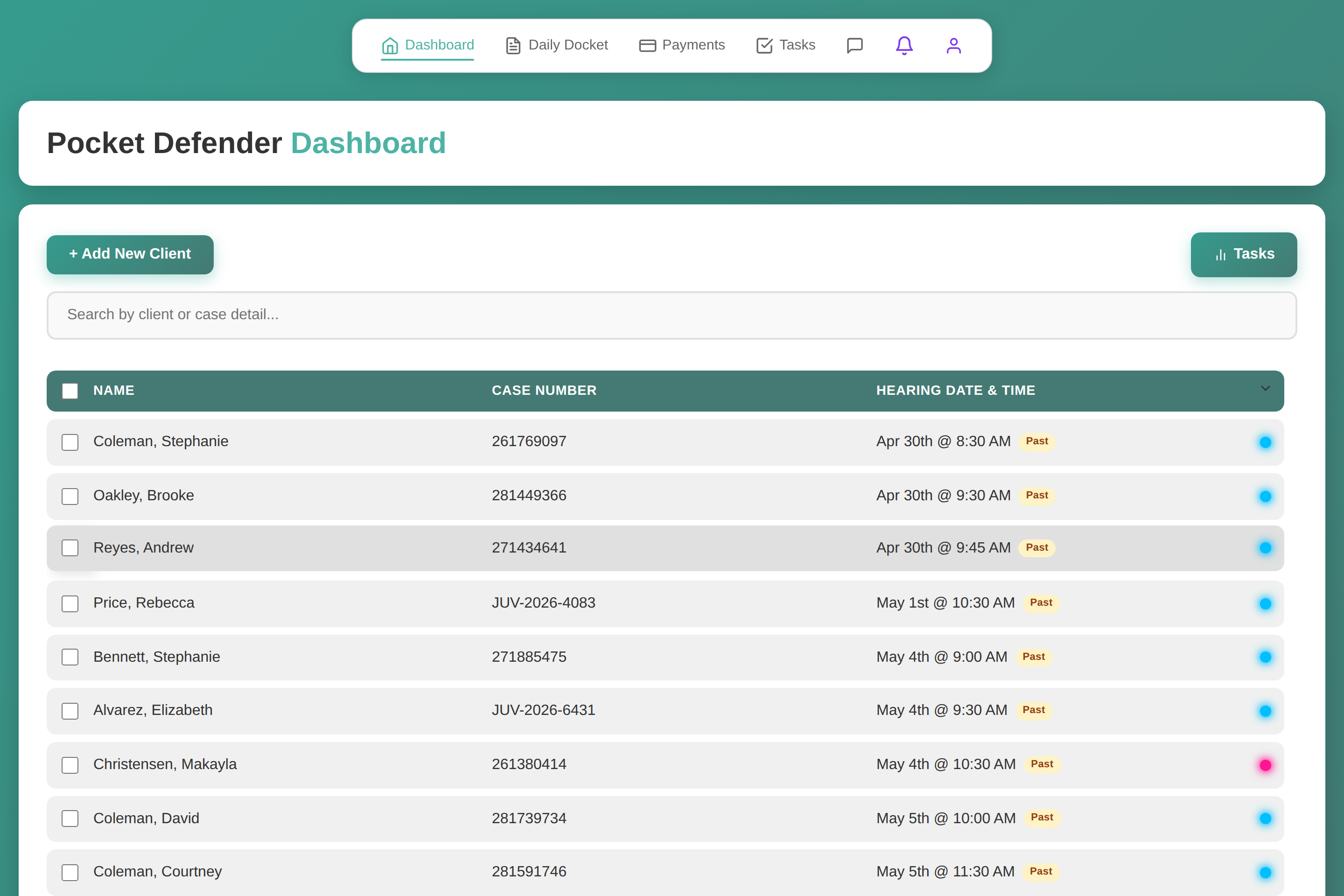Click case number JUV-2026-6431

[x=543, y=710]
